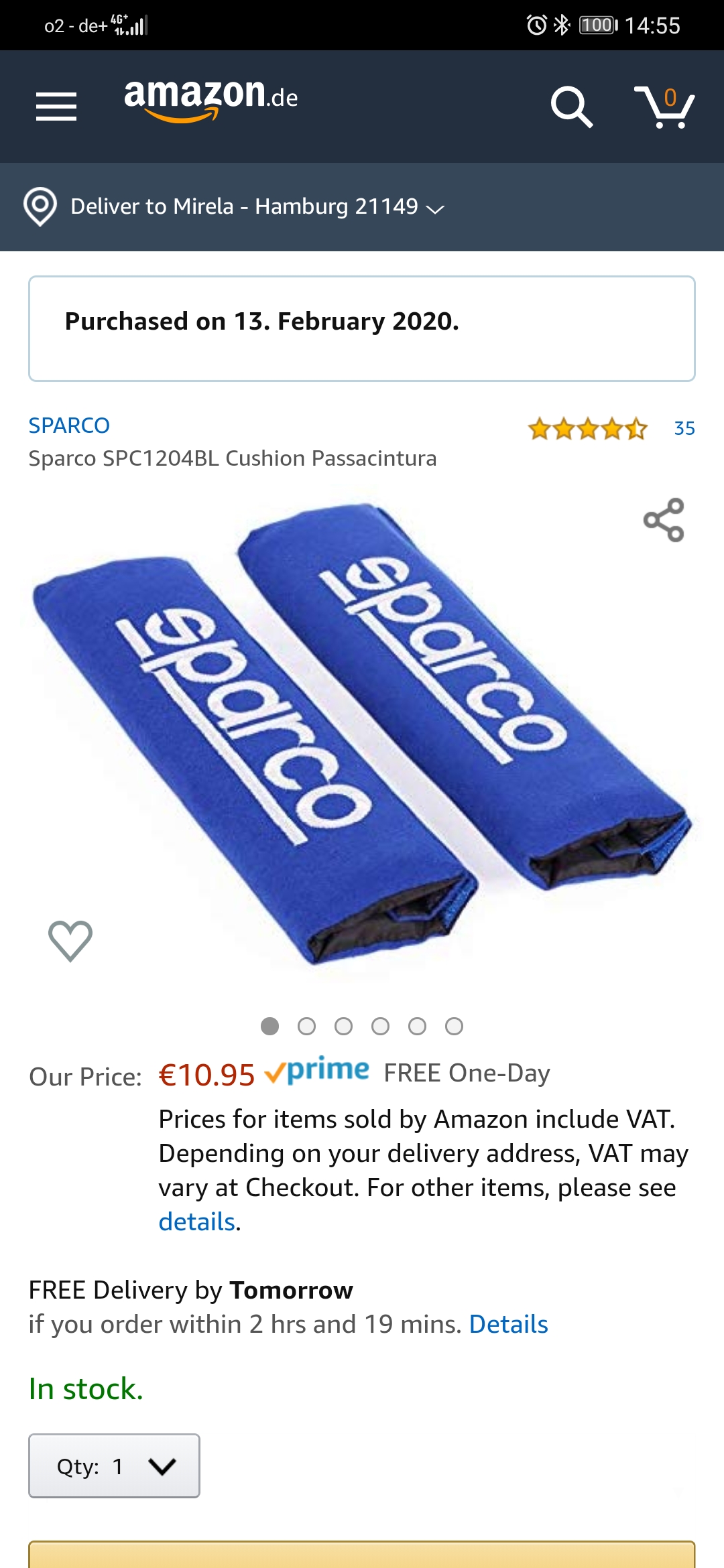Tap the delivery location pin icon
Image resolution: width=724 pixels, height=1568 pixels.
(x=40, y=206)
